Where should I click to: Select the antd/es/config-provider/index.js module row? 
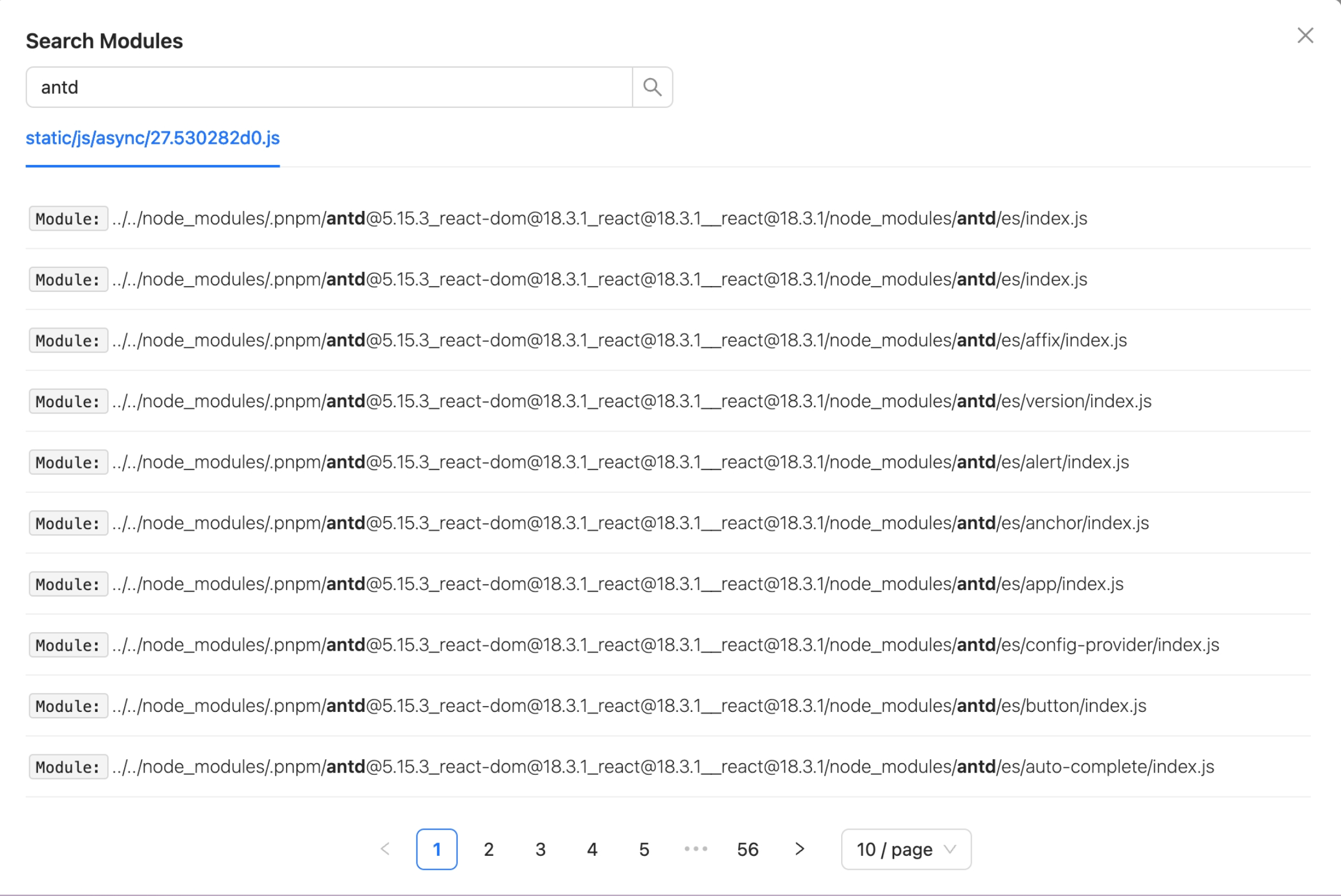tap(668, 645)
